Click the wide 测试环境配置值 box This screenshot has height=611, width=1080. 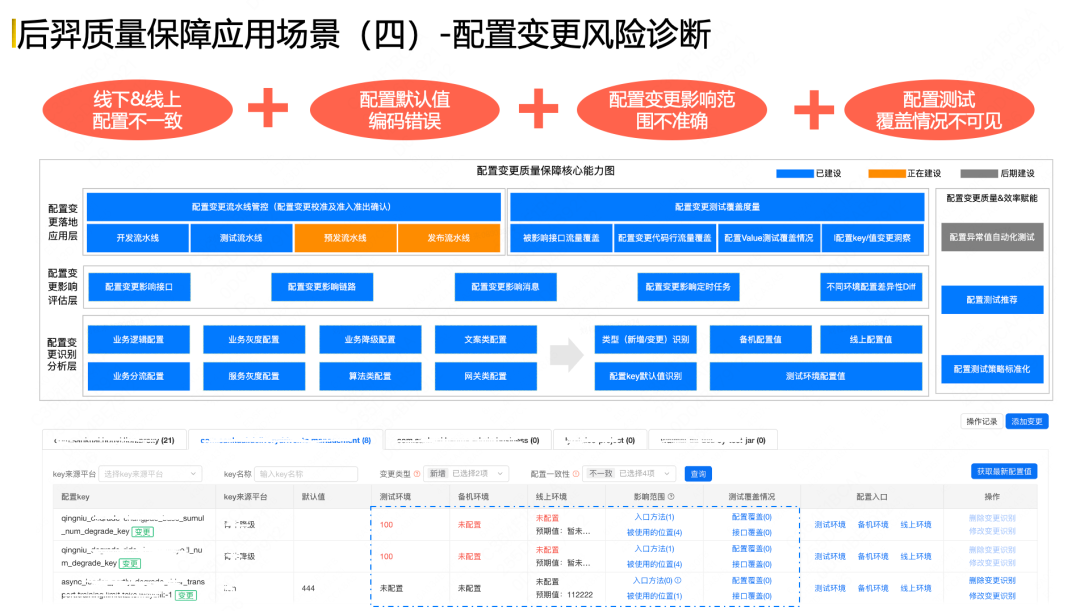click(x=816, y=376)
